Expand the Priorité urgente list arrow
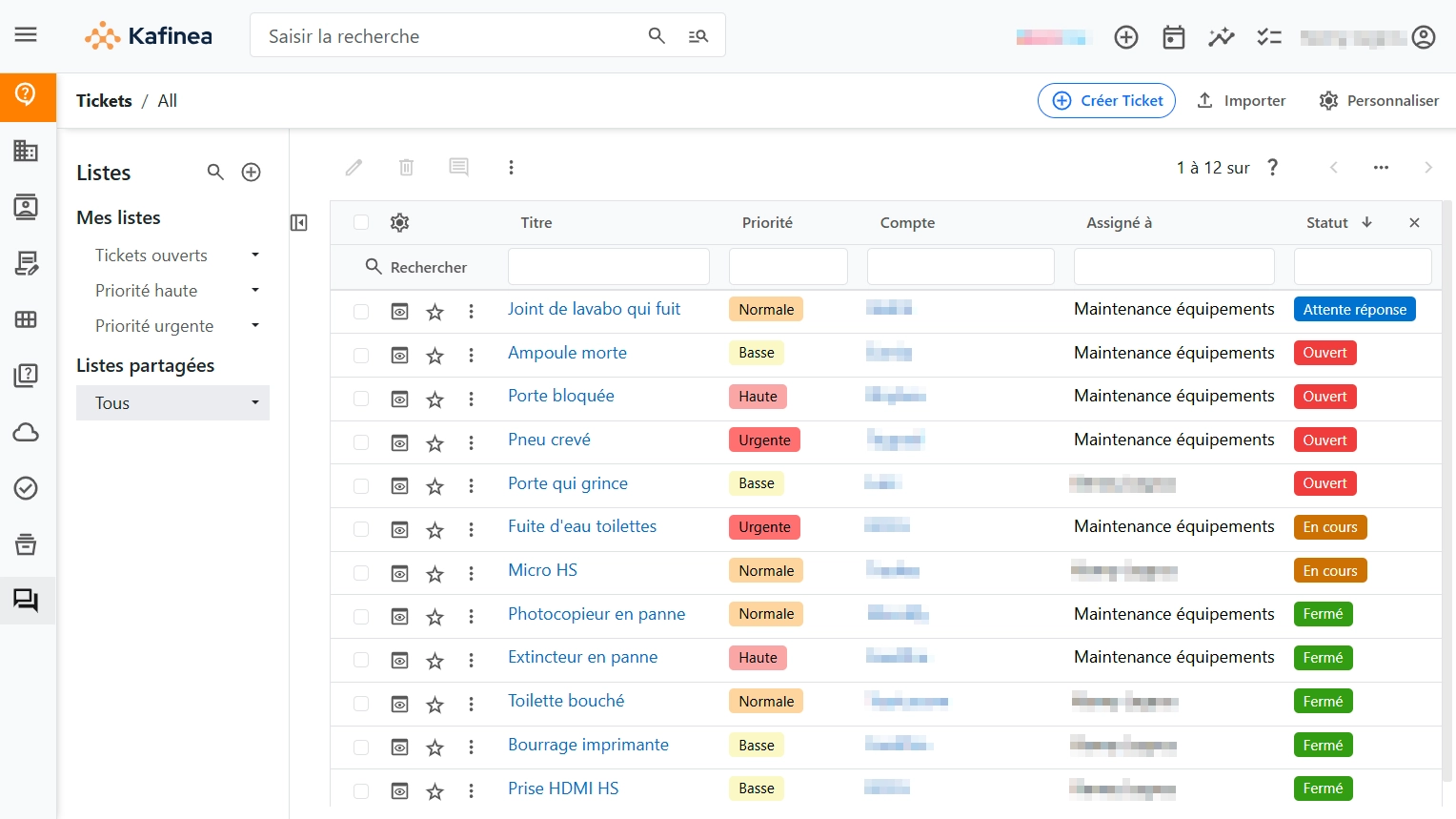1456x819 pixels. tap(255, 326)
